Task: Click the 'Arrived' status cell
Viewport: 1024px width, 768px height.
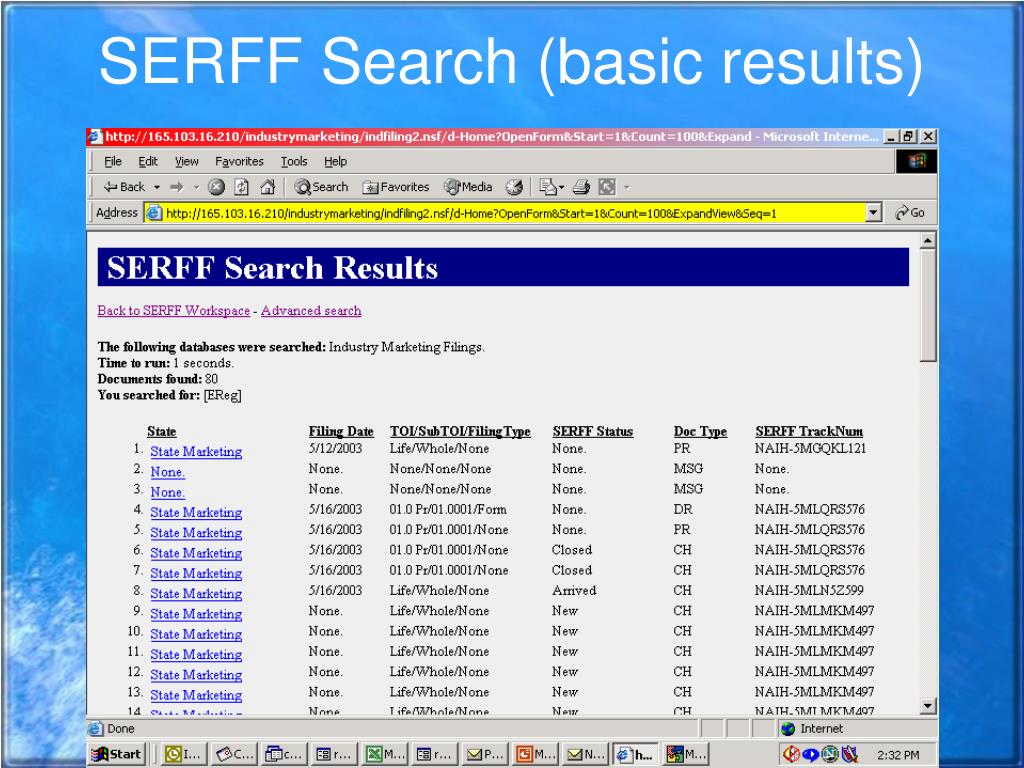Action: (x=574, y=590)
